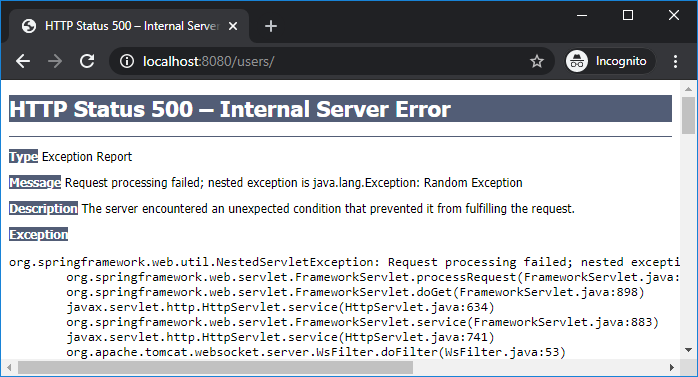Click the HTTP Status 500 heading text
The height and width of the screenshot is (377, 698).
[230, 109]
